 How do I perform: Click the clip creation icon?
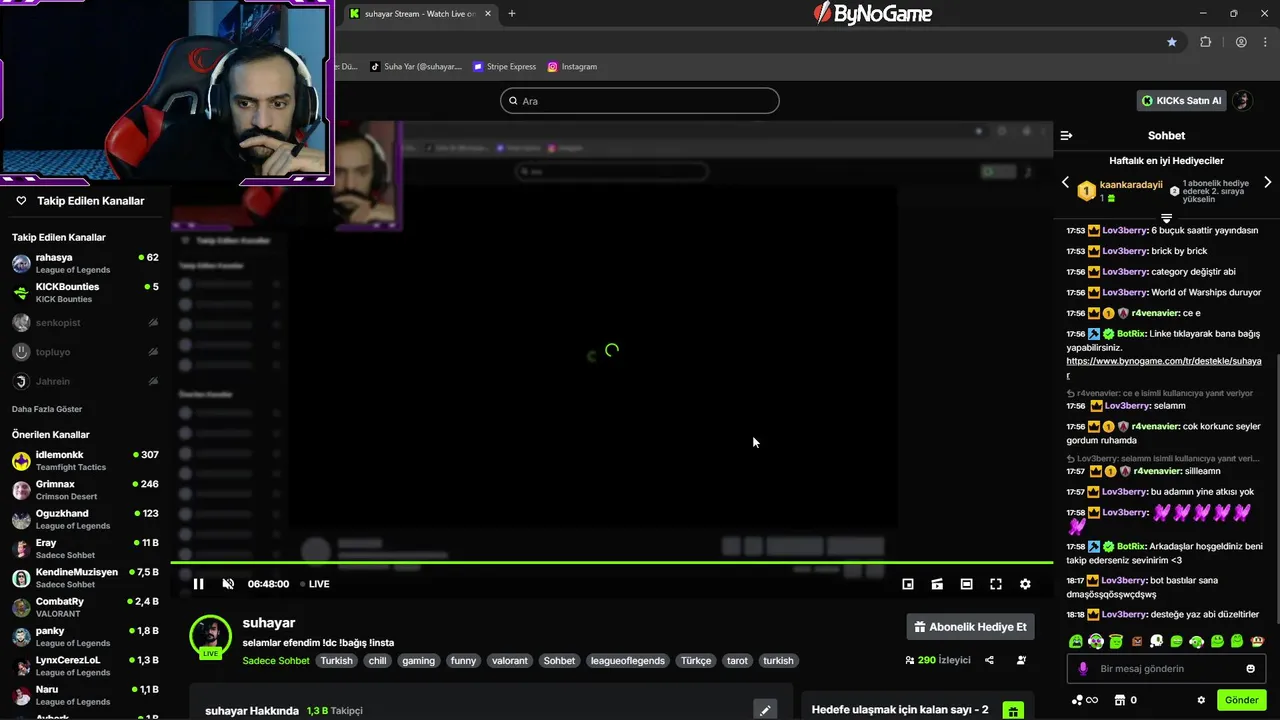click(937, 584)
